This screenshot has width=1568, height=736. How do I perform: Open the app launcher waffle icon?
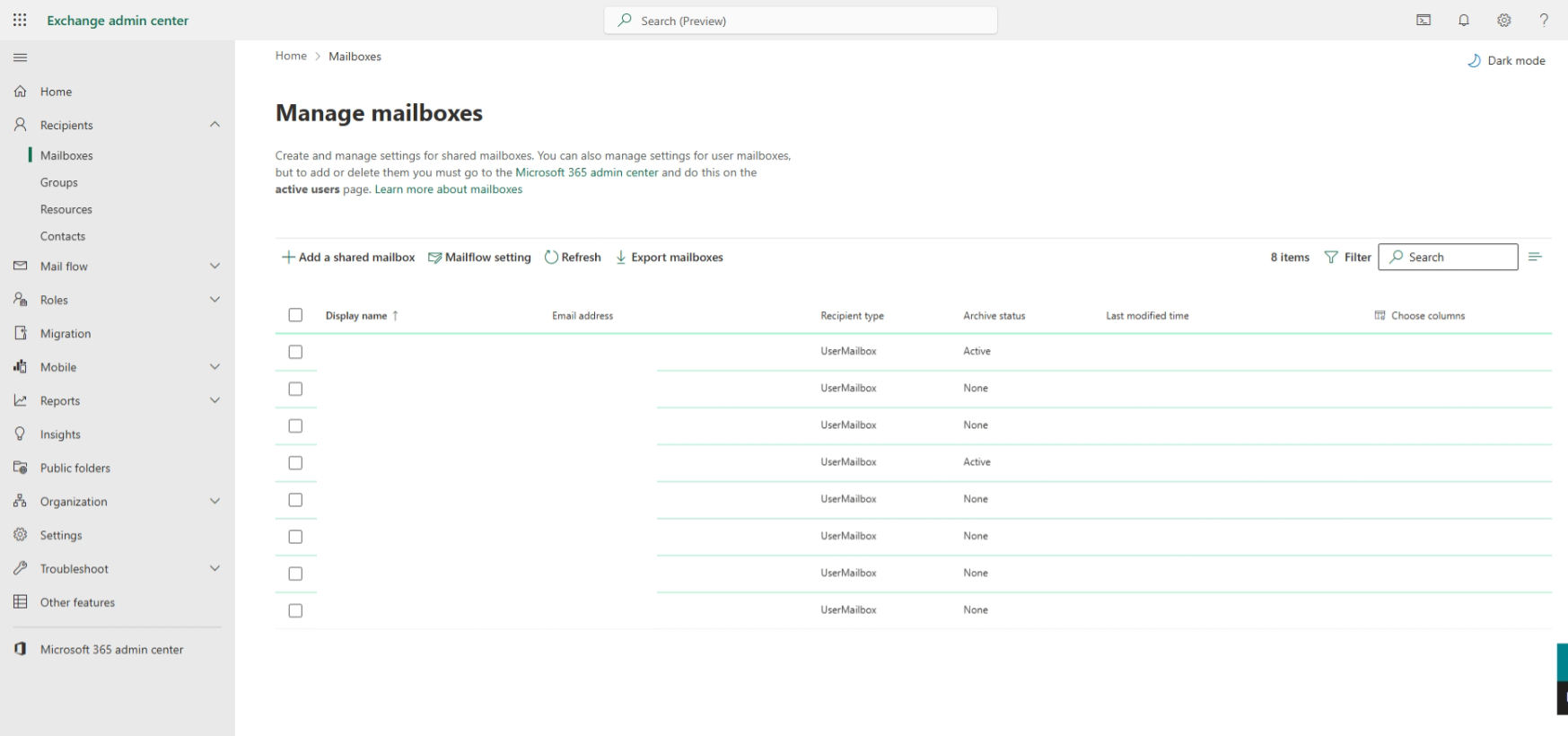(x=20, y=20)
